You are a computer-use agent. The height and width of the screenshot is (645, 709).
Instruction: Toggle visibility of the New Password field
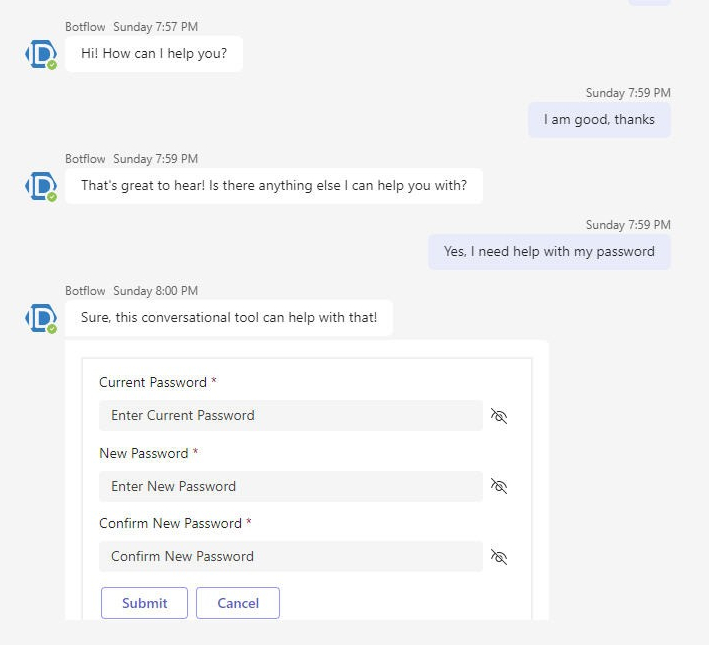(x=499, y=486)
